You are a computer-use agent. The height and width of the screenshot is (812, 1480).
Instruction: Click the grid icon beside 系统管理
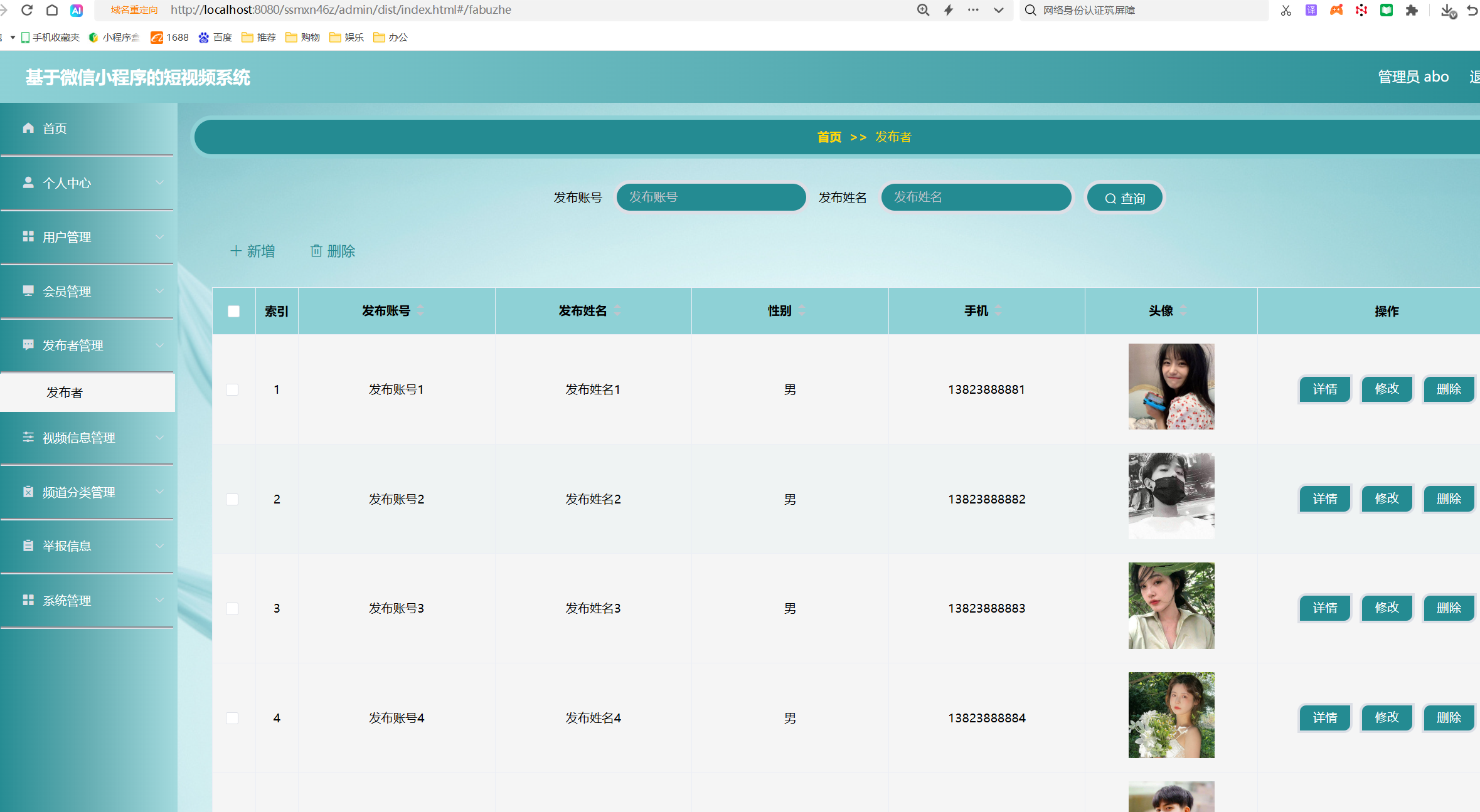[x=28, y=600]
